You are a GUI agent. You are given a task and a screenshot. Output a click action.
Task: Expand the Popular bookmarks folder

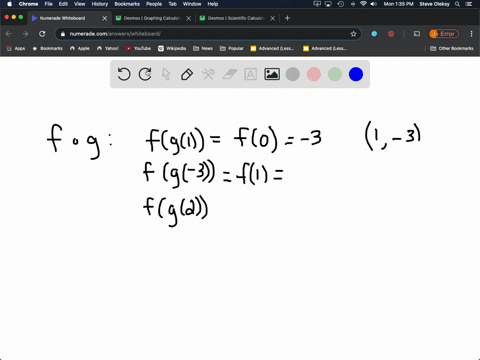click(232, 48)
